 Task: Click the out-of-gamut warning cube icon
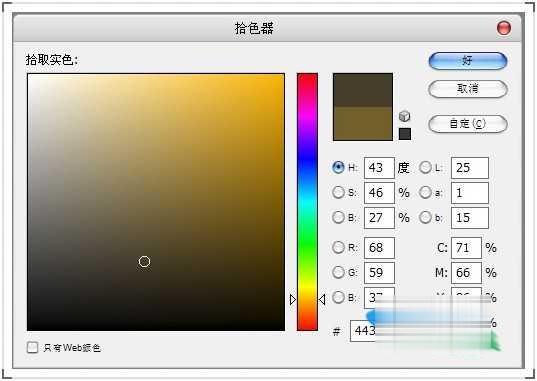404,116
